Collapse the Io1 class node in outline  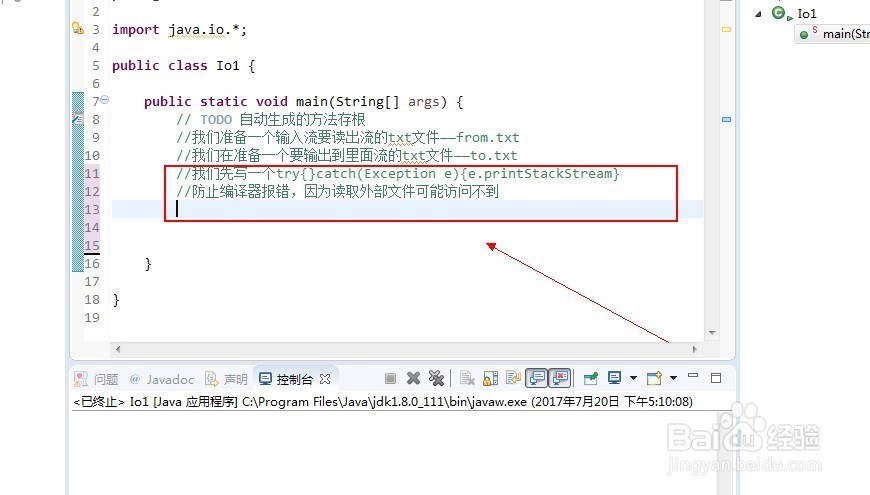[758, 14]
